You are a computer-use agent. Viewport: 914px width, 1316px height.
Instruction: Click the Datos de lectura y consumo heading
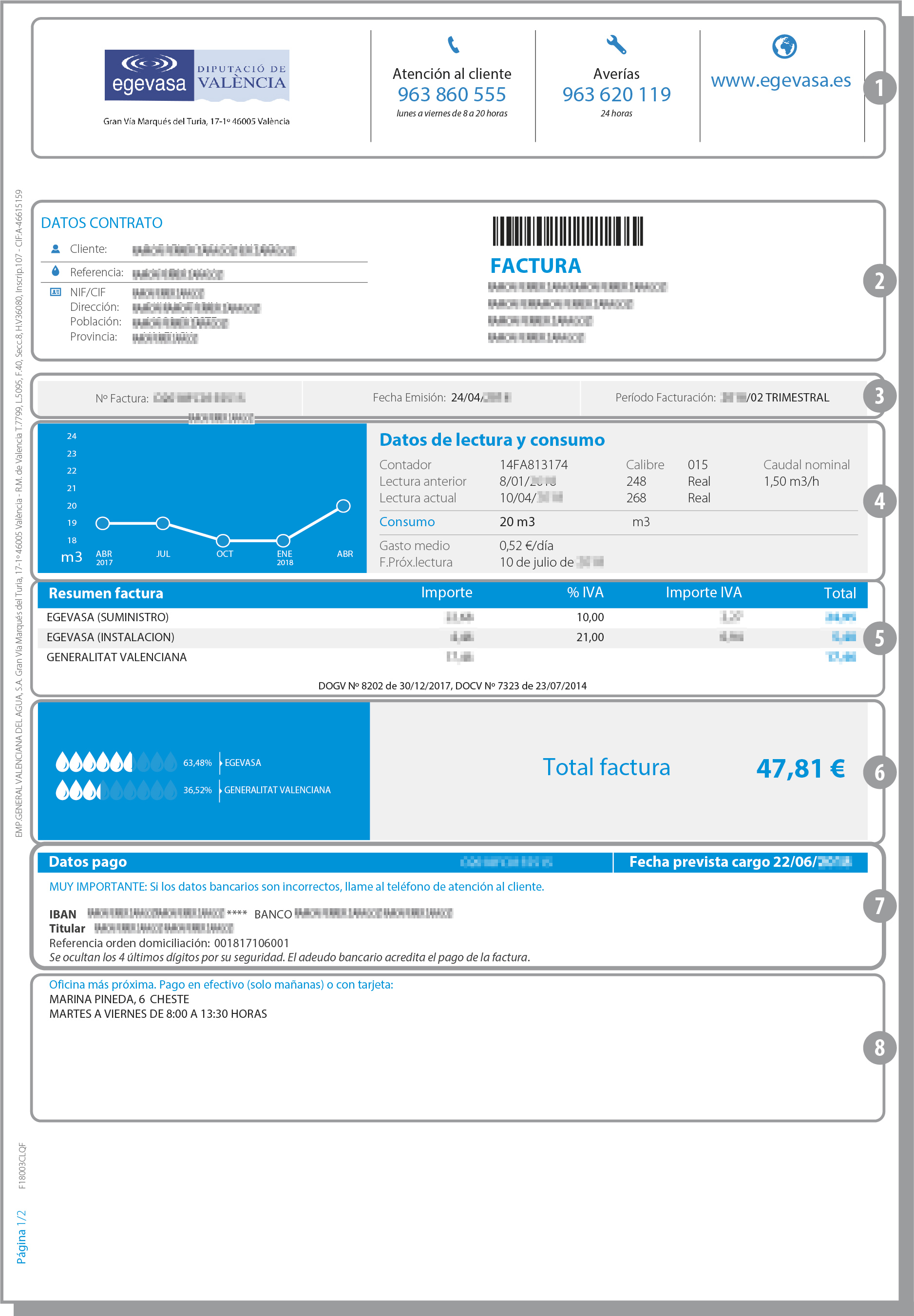coord(492,440)
